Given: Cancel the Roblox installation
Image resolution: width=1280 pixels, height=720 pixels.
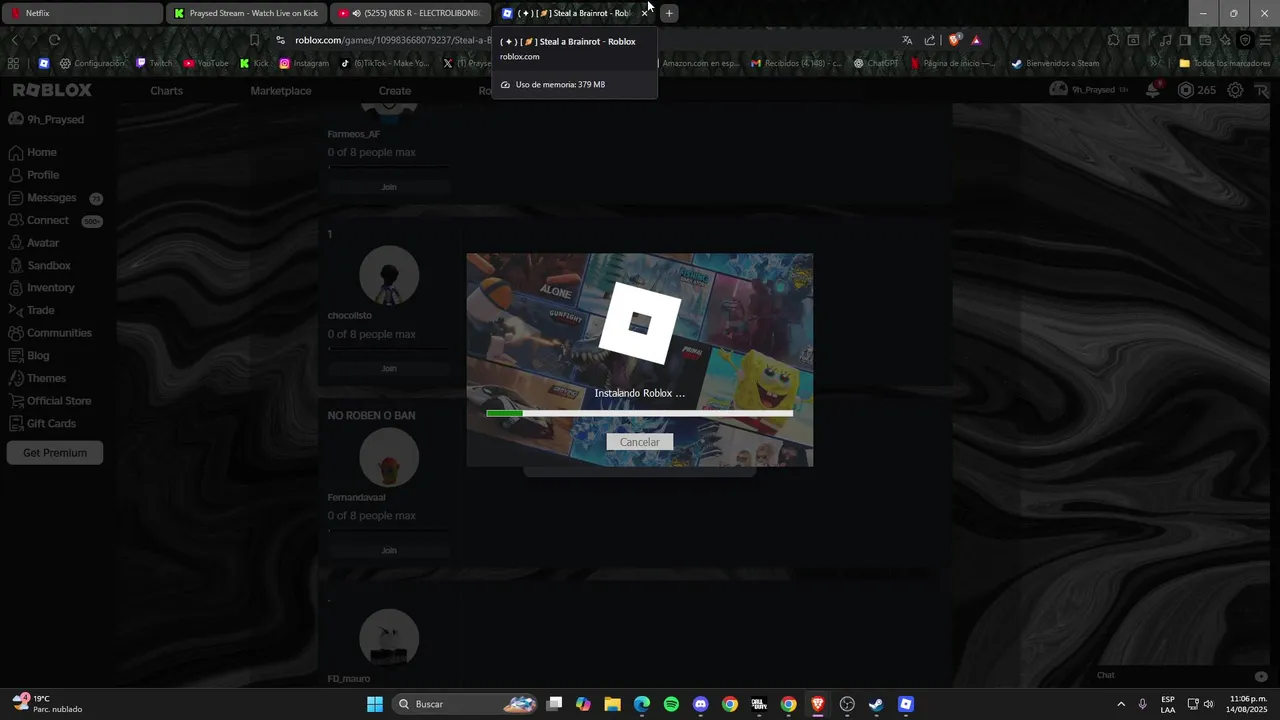Looking at the screenshot, I should pos(639,442).
